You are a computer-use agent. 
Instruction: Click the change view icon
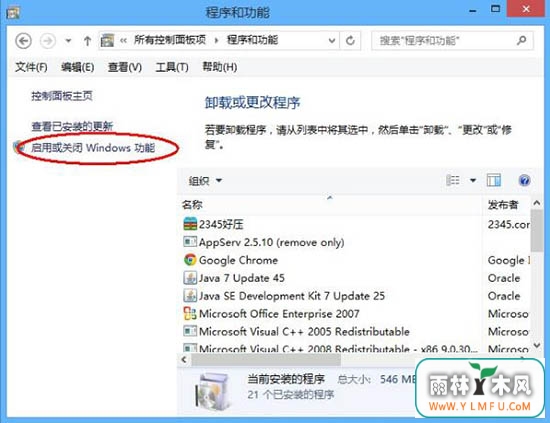tap(453, 180)
